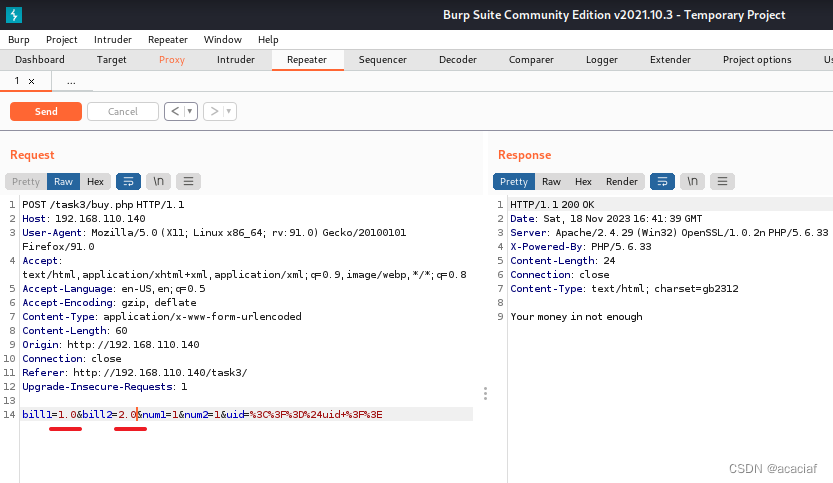Close Repeater tab 1 with the x
This screenshot has width=833, height=483.
(x=31, y=81)
